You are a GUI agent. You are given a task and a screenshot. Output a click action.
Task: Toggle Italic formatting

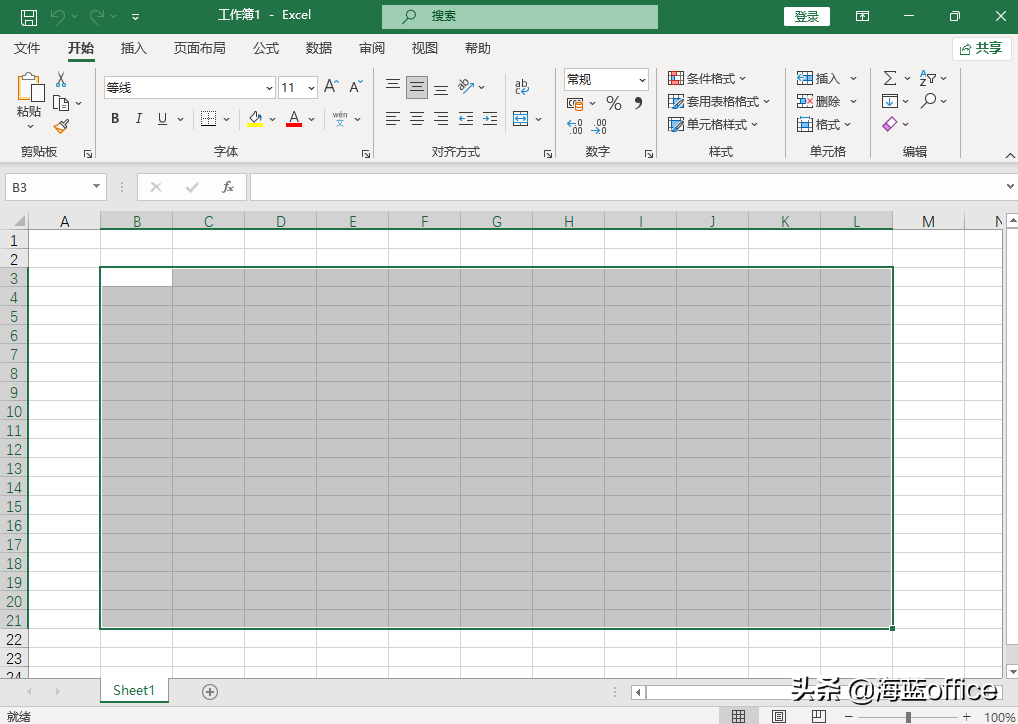[x=138, y=119]
